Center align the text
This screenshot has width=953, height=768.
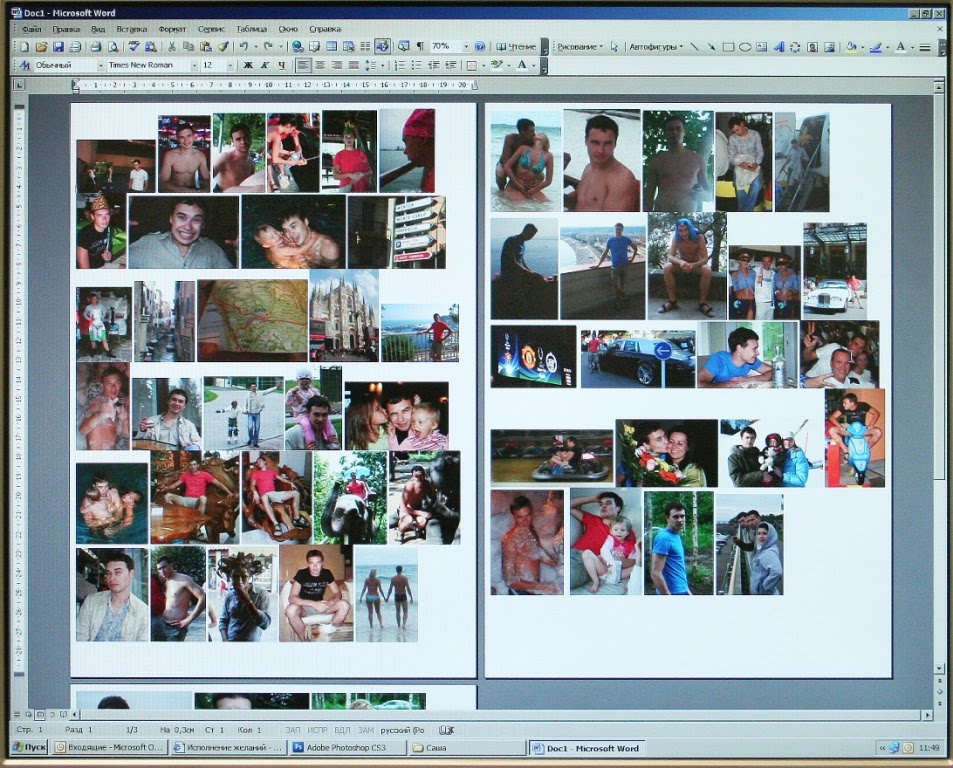point(320,66)
